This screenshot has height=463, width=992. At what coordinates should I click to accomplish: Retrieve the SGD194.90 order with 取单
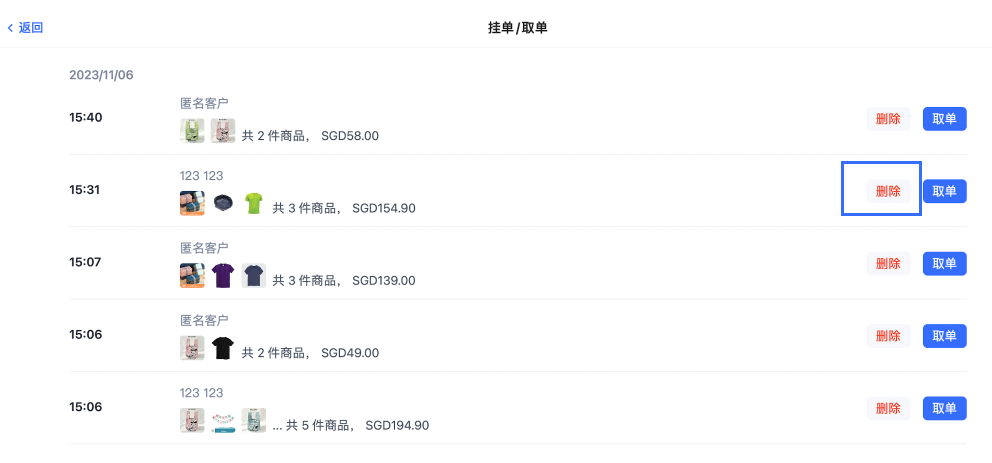coord(944,409)
